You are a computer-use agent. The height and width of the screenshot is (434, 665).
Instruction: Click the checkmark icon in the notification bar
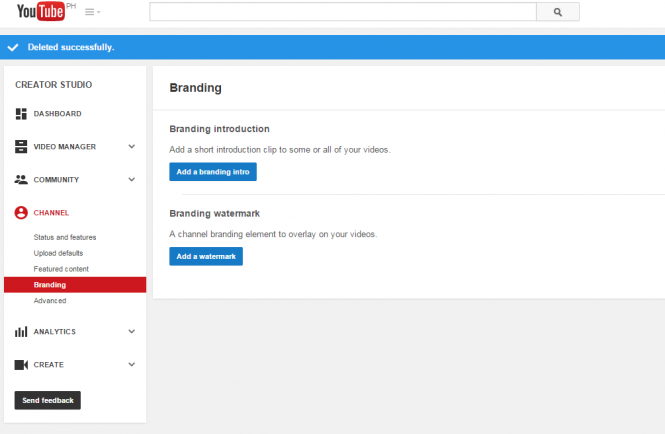point(13,47)
